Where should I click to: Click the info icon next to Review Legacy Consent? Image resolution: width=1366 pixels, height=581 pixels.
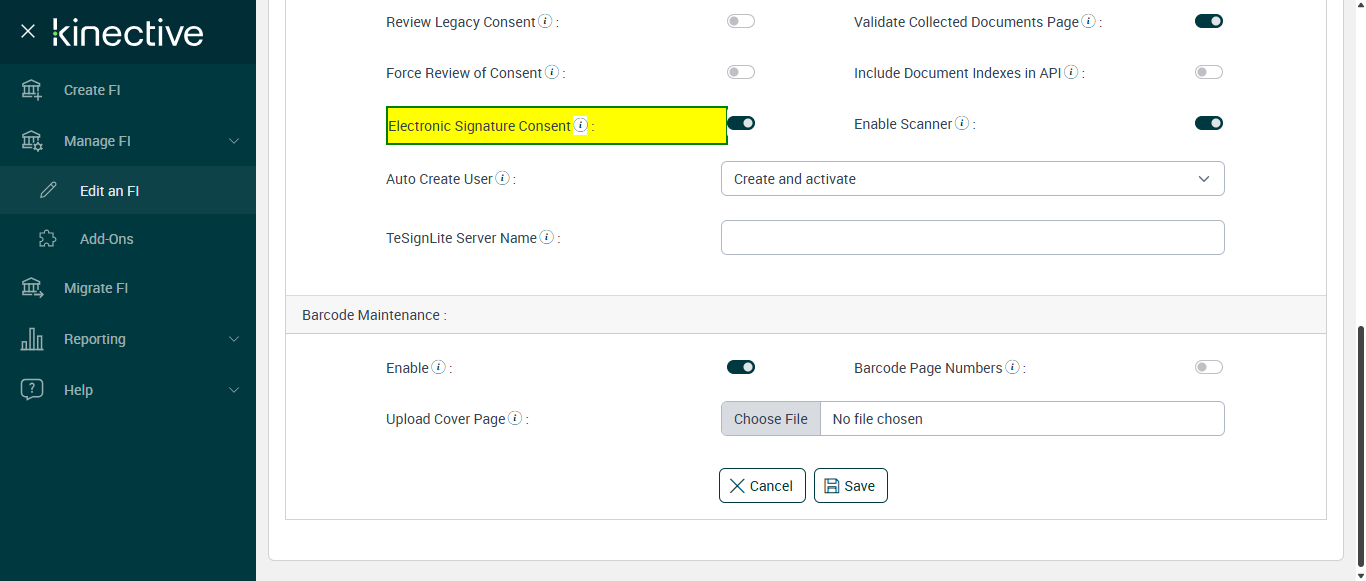[x=545, y=22]
